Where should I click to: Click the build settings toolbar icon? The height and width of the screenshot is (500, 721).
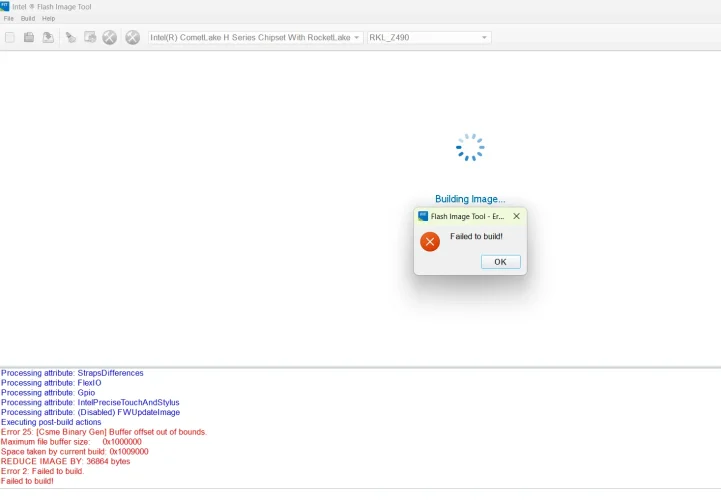tap(90, 37)
